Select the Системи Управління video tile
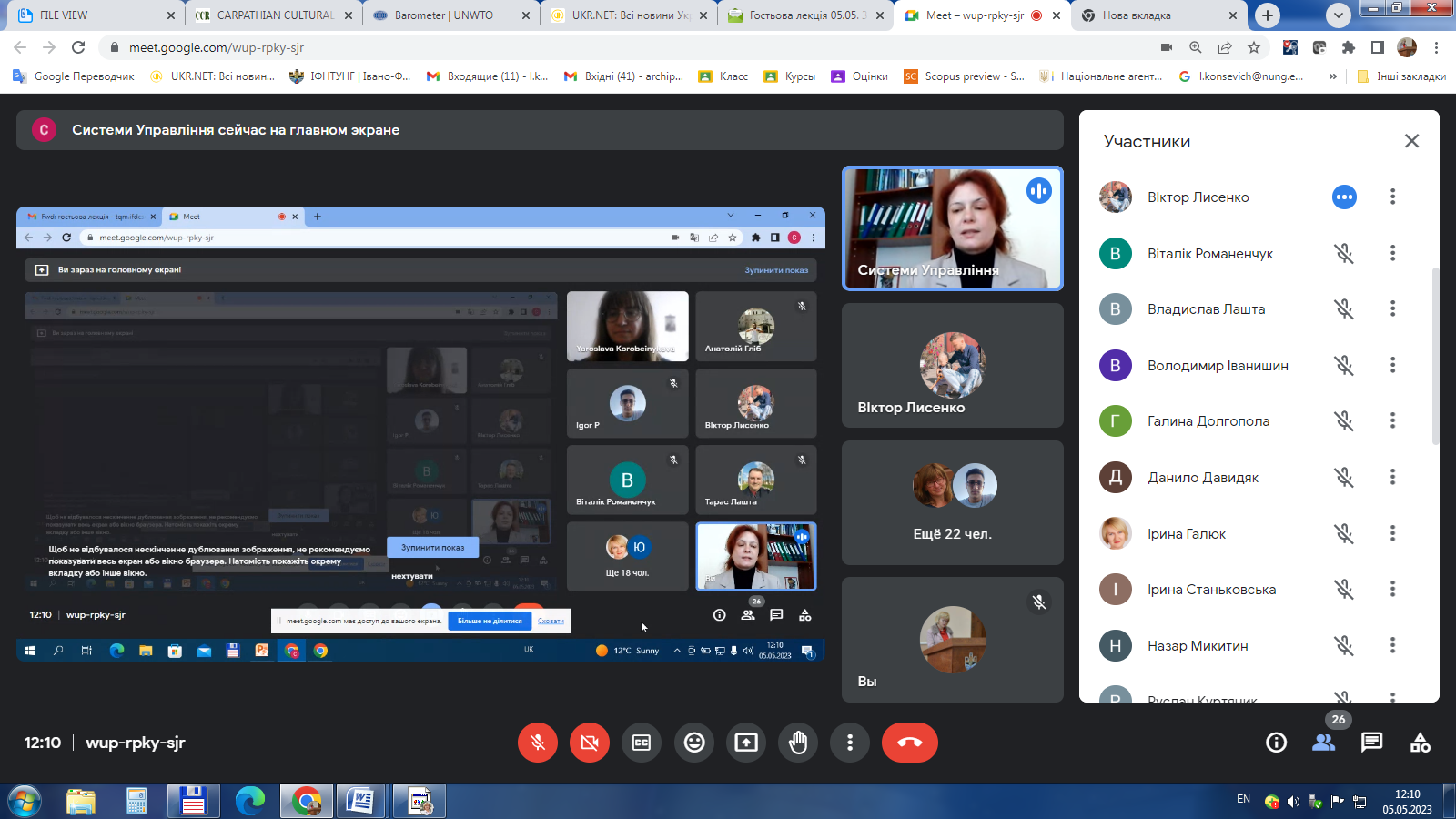The height and width of the screenshot is (819, 1456). 952,228
